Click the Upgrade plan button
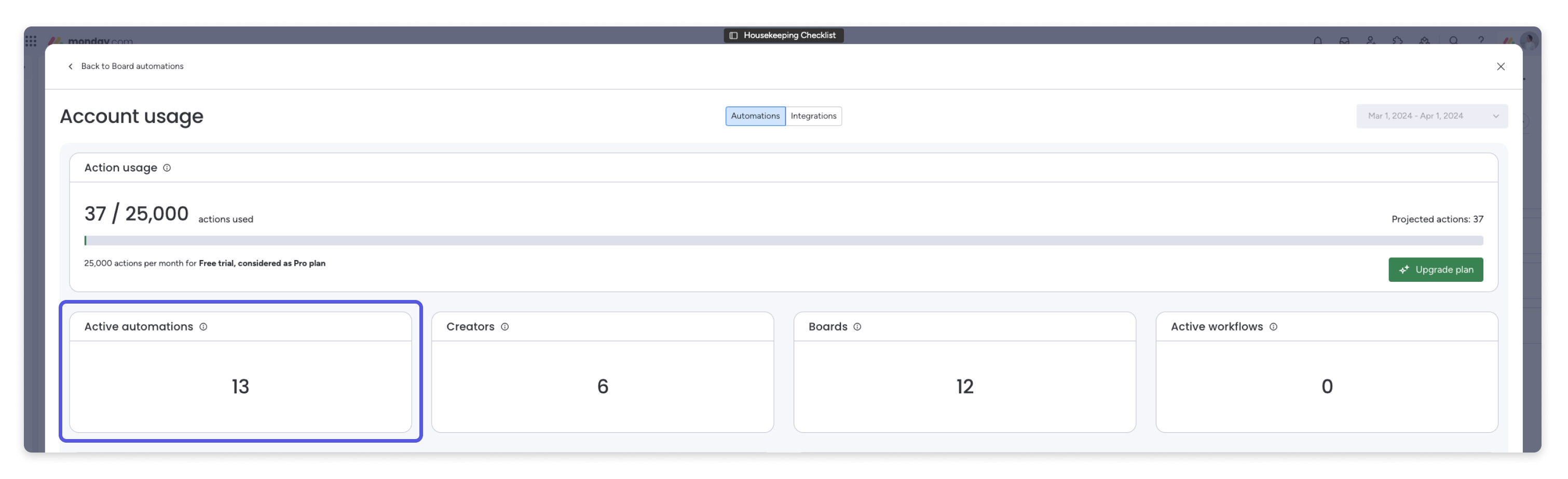 click(1436, 270)
